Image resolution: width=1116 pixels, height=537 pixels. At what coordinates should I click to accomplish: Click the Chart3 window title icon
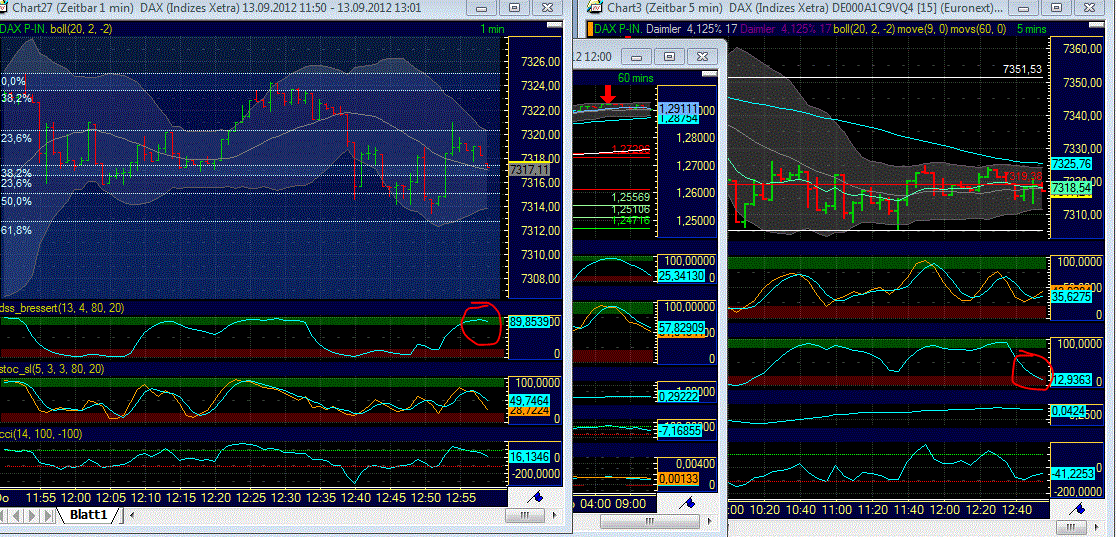(x=594, y=8)
